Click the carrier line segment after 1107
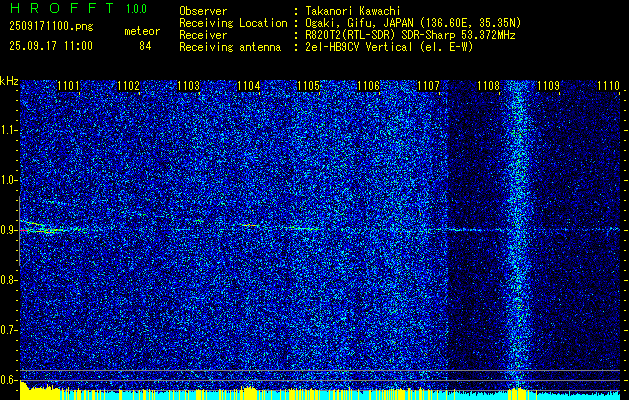629x400 pixels. pos(473,230)
